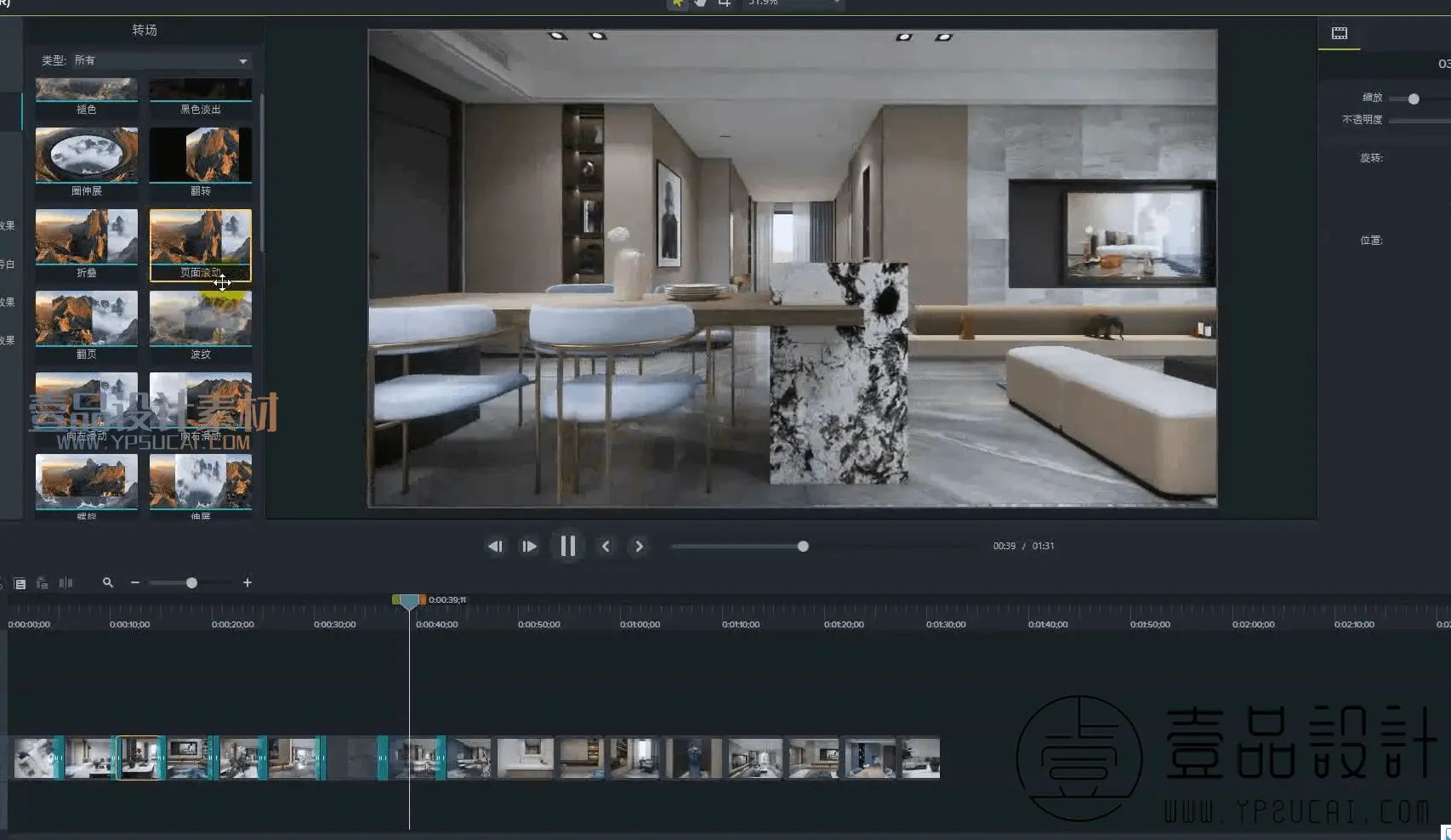Click the 不透明度 opacity slider track
Screen dimensions: 1451x840
point(1420,120)
